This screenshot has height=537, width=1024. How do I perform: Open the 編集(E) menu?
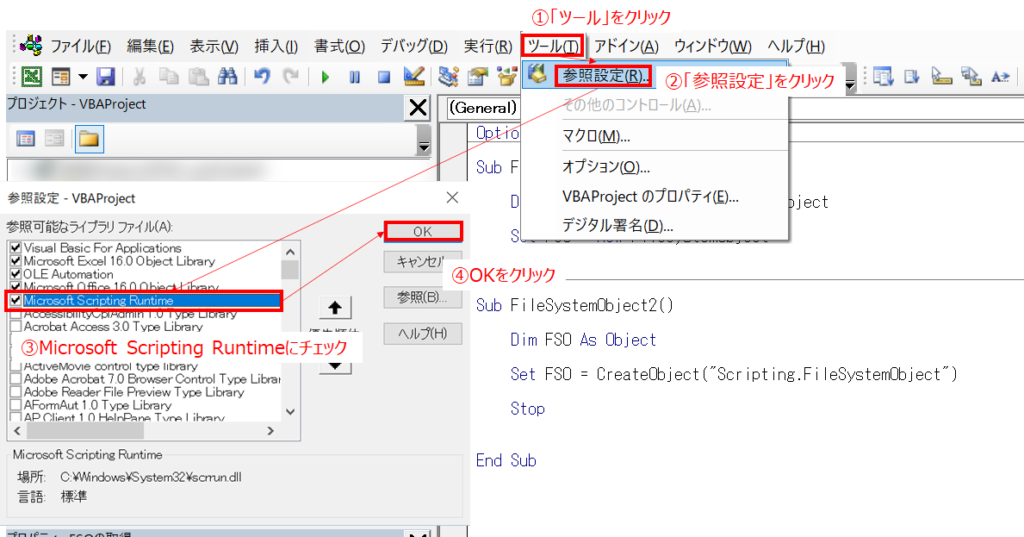coord(150,46)
